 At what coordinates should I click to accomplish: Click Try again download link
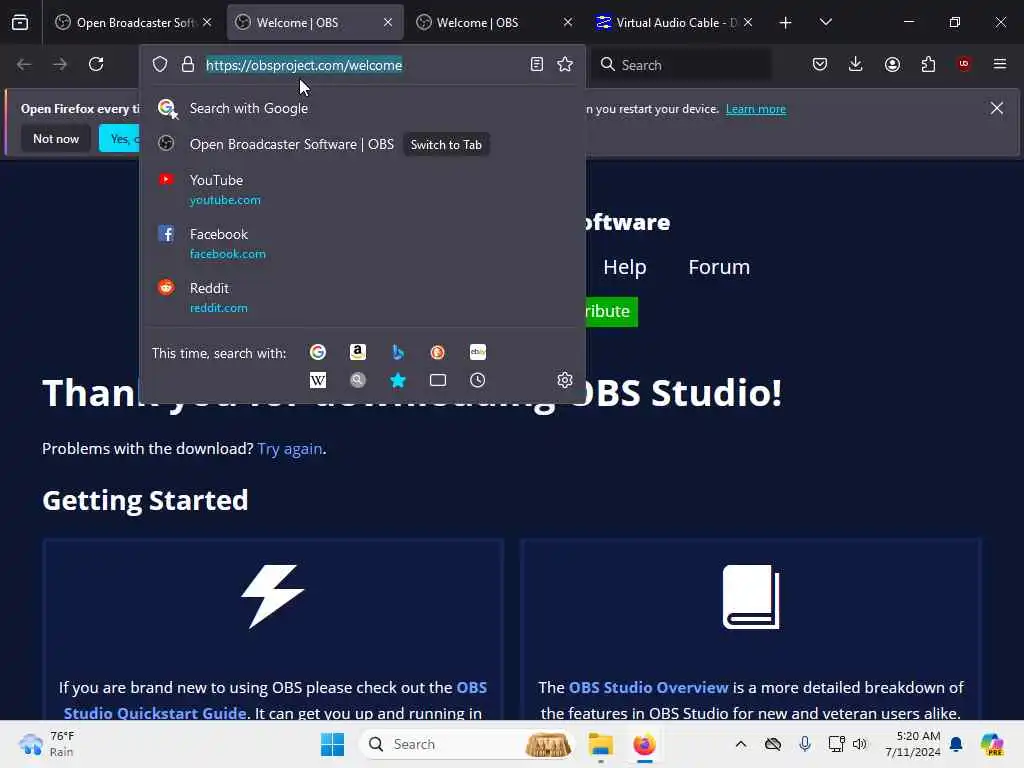[289, 449]
